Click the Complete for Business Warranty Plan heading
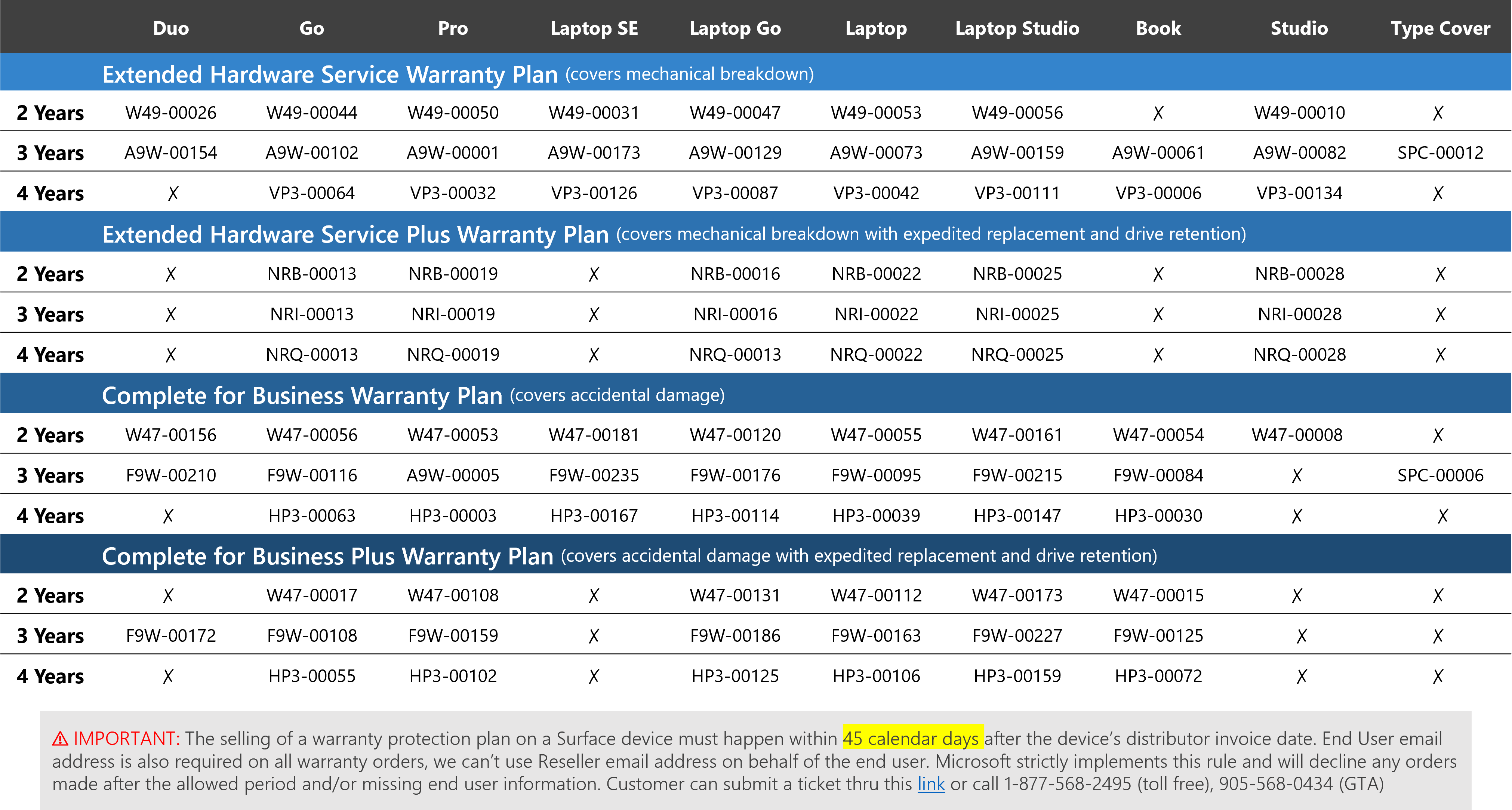The image size is (1512, 810). click(302, 395)
